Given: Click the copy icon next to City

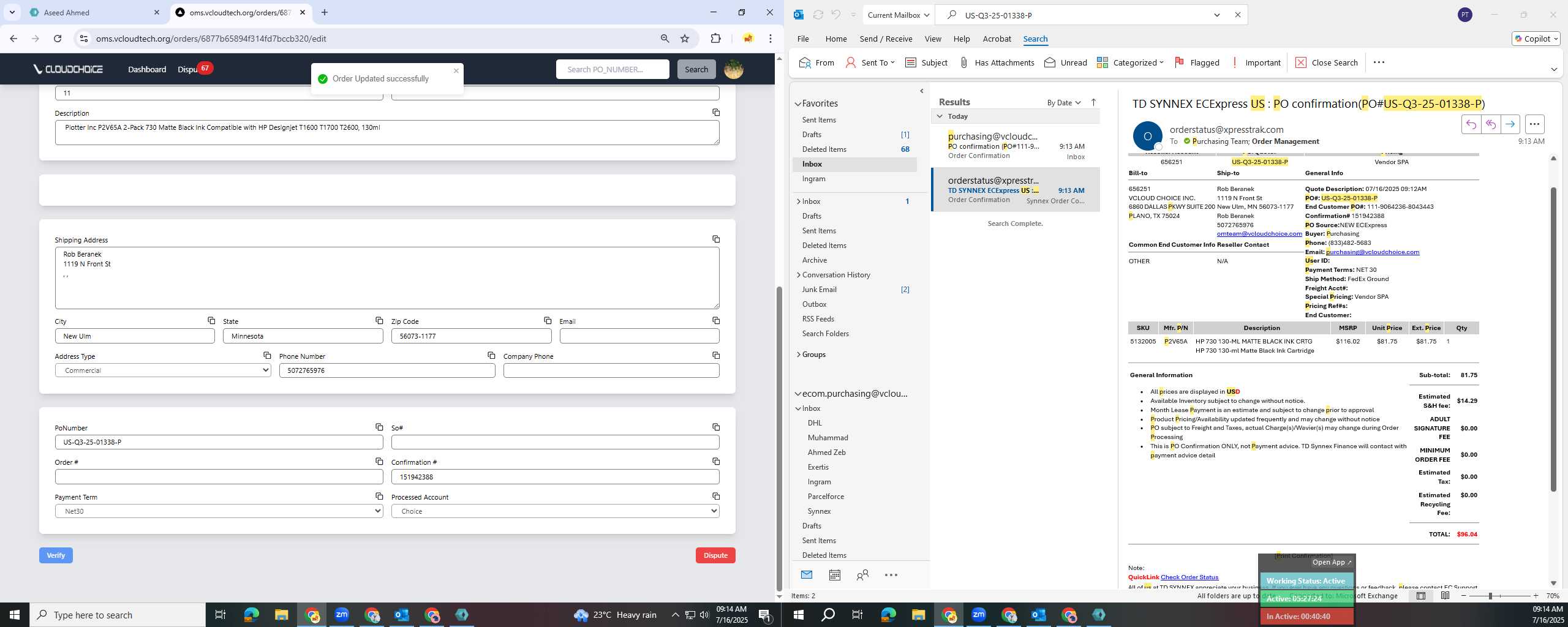Looking at the screenshot, I should click(211, 321).
